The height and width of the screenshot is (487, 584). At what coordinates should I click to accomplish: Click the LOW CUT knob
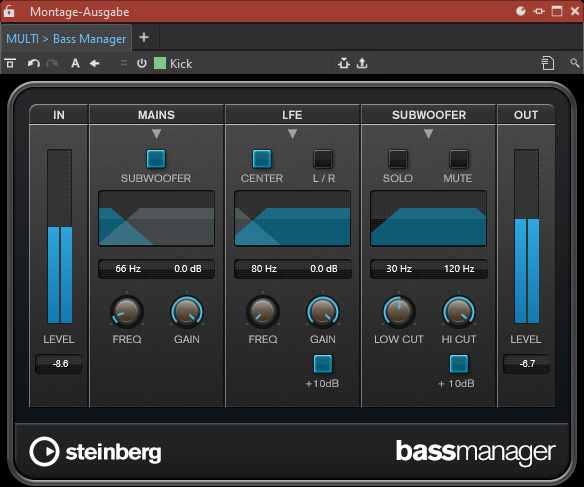(x=399, y=312)
